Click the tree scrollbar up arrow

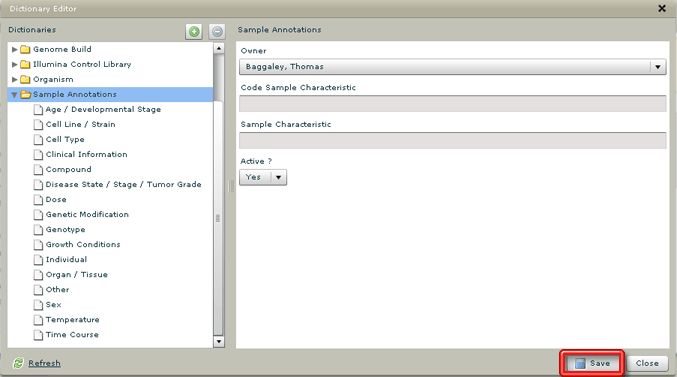(219, 48)
